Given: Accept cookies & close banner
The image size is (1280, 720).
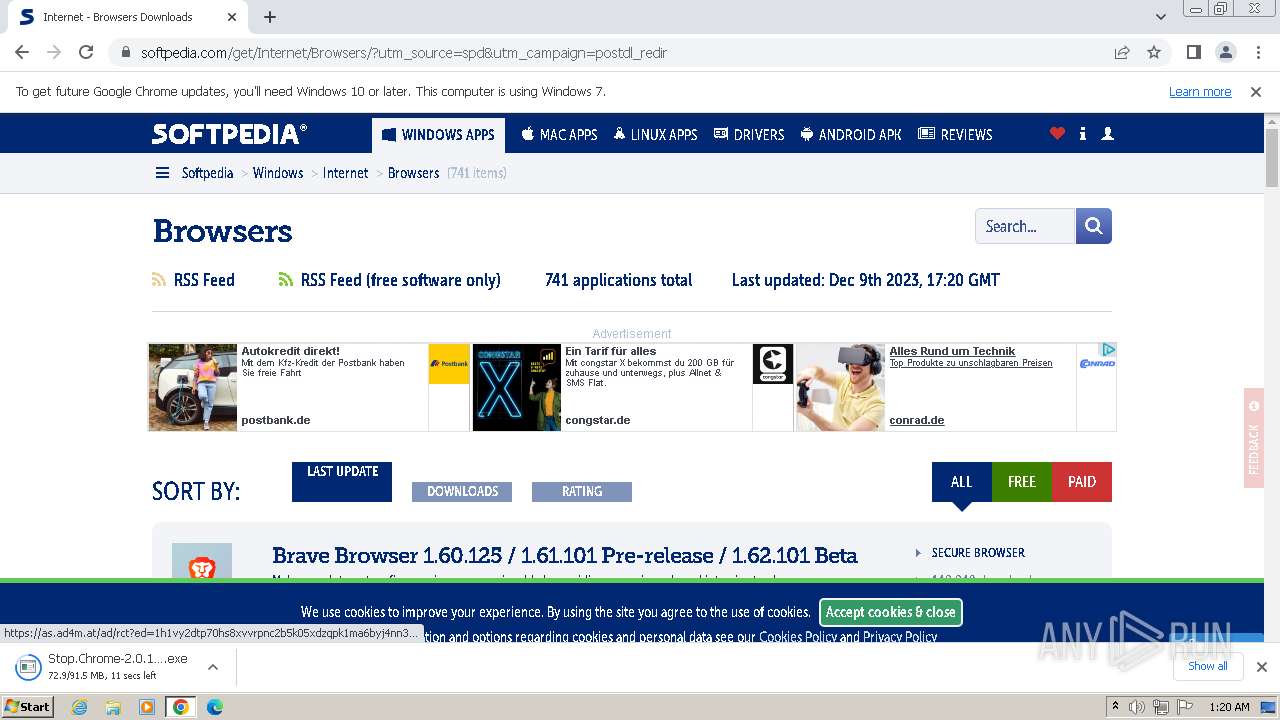Looking at the screenshot, I should pos(890,612).
